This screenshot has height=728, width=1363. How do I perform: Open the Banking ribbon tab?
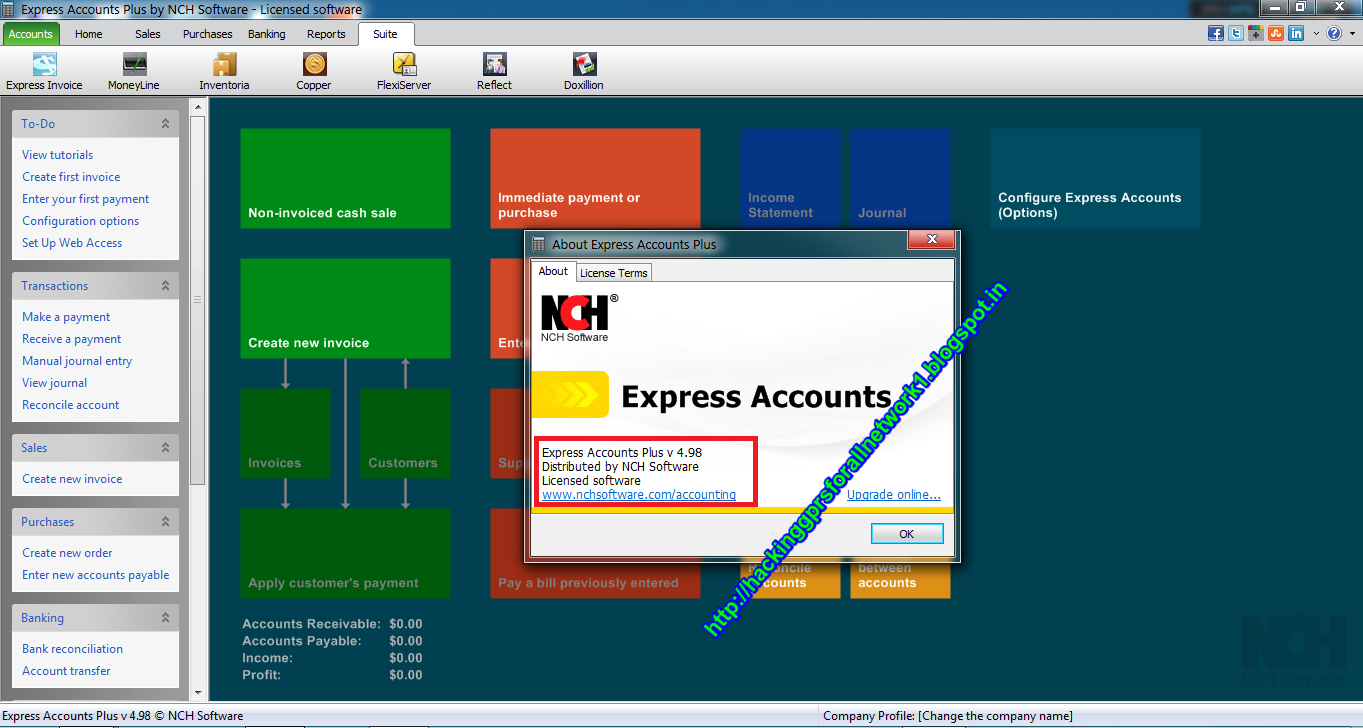pyautogui.click(x=267, y=34)
